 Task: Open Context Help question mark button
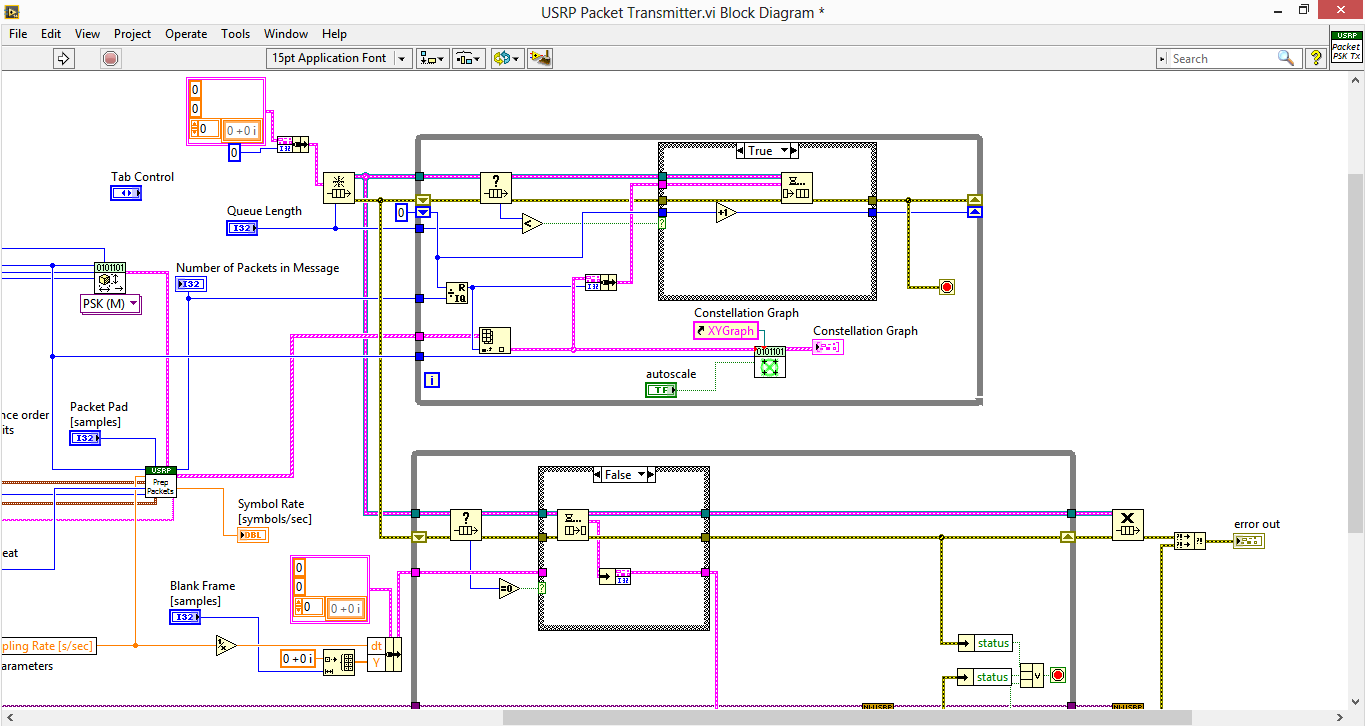coord(1316,58)
